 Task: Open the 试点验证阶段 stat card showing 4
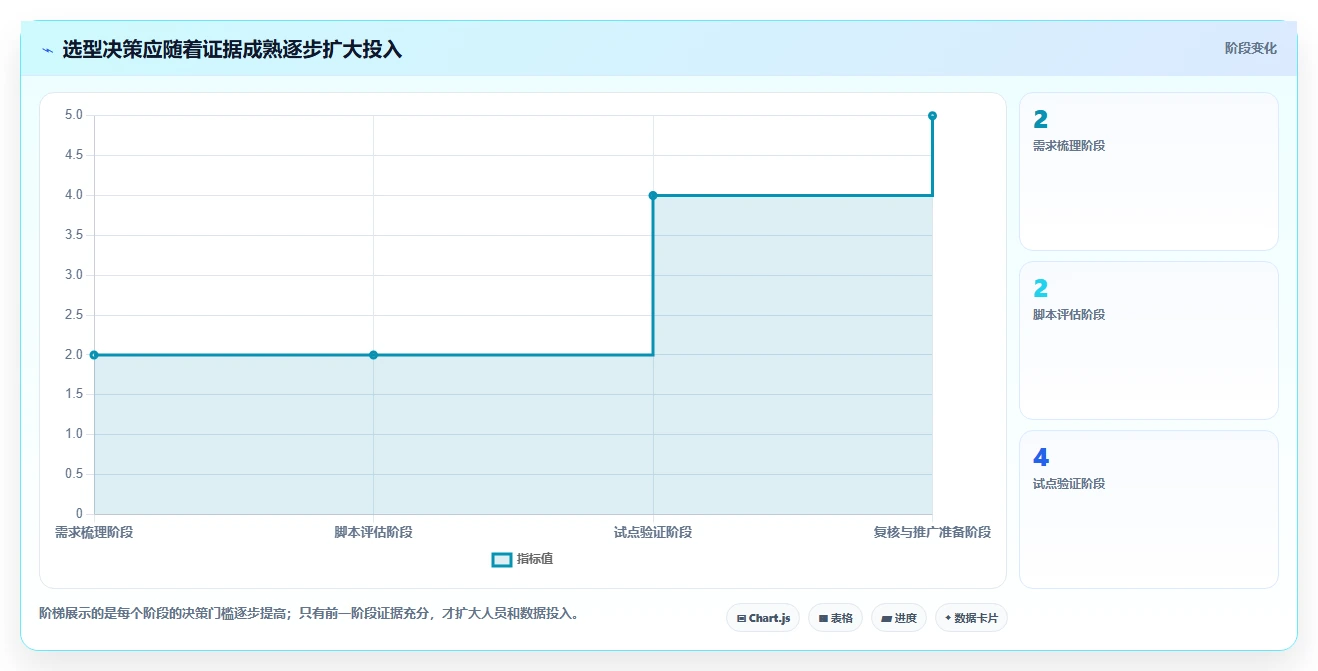[x=1149, y=509]
